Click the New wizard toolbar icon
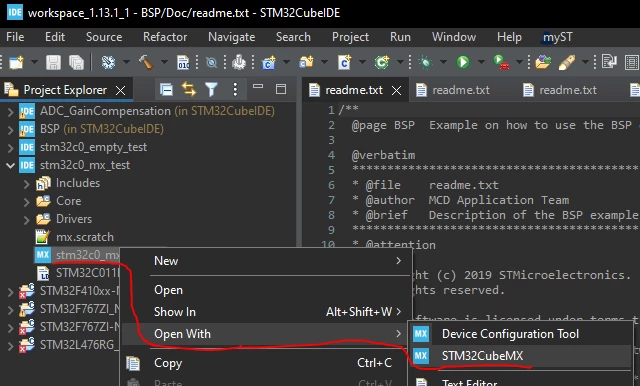 point(16,62)
